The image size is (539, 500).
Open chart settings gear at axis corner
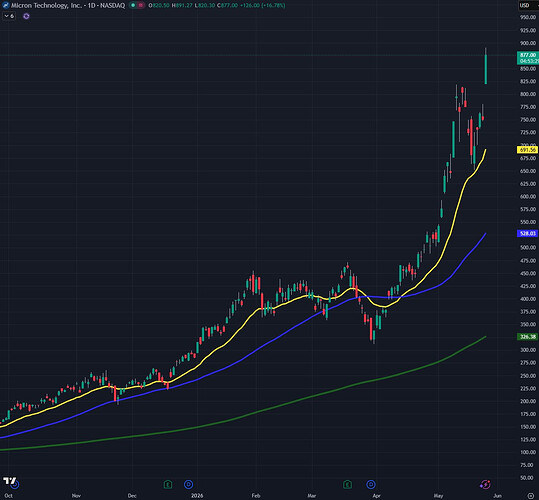coord(530,496)
